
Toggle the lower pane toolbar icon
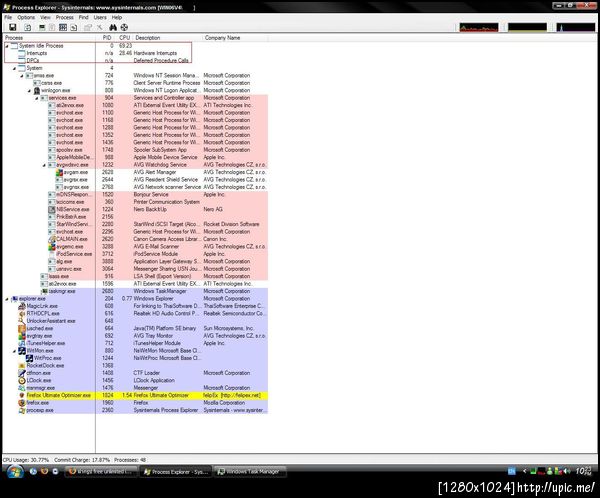coord(63,27)
